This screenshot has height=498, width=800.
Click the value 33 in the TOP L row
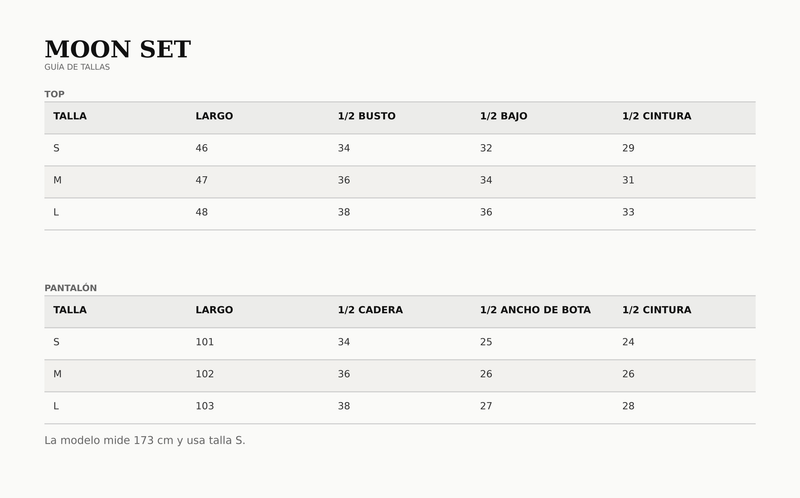coord(628,212)
